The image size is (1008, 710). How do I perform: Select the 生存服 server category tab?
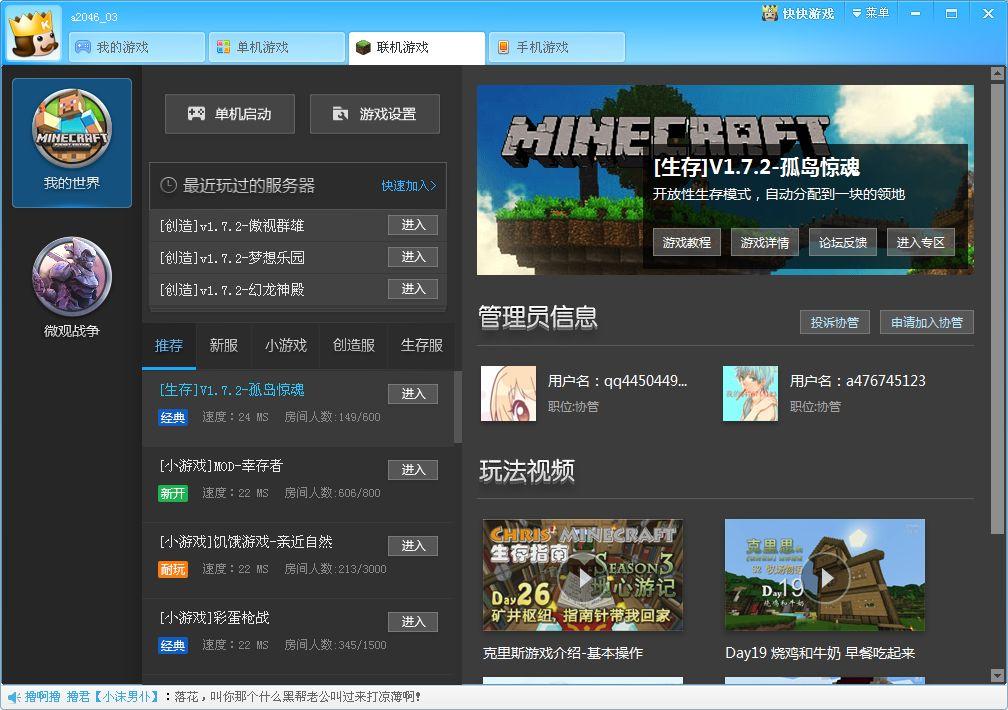[x=421, y=345]
